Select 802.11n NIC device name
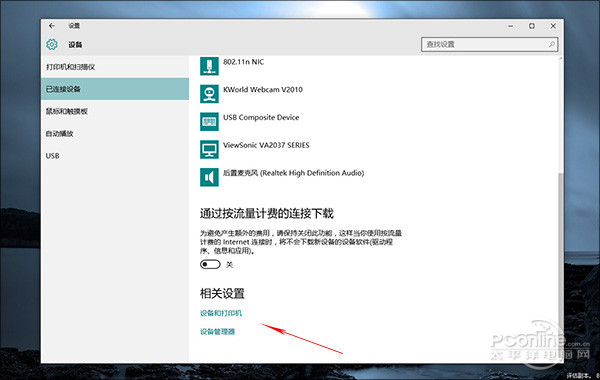Screen dimensions: 600x380 pos(243,62)
